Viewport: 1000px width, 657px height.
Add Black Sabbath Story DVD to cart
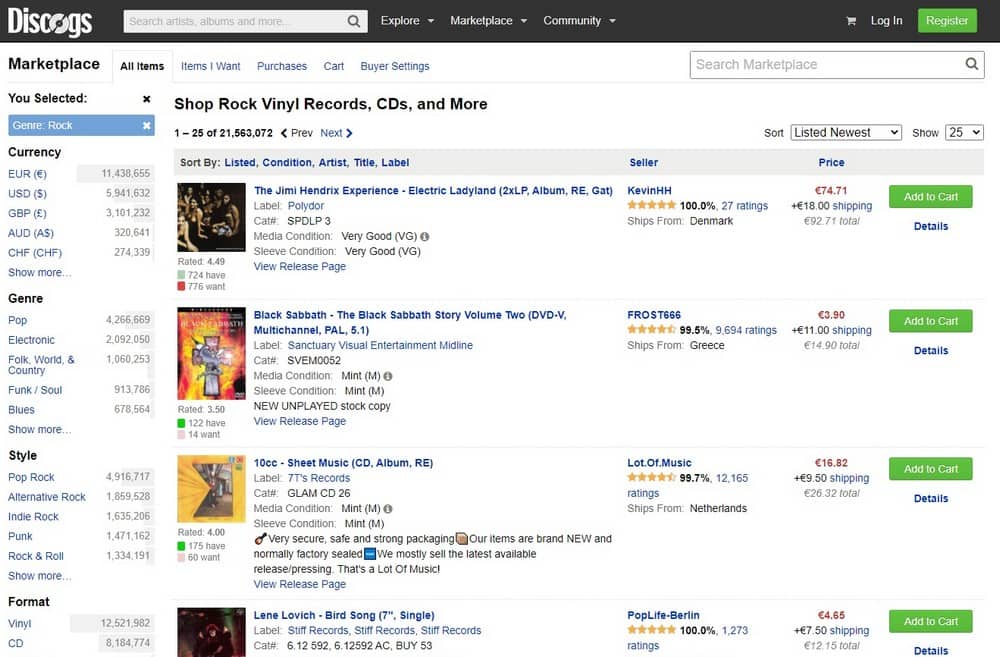(x=930, y=321)
